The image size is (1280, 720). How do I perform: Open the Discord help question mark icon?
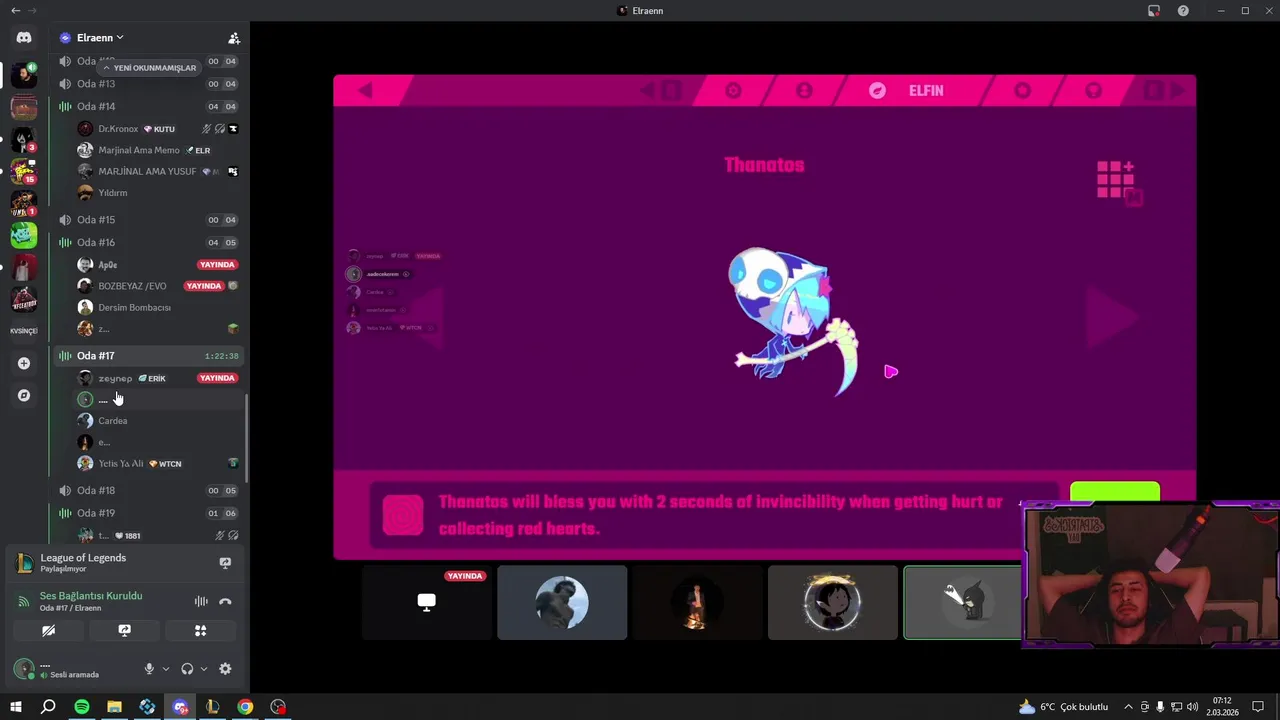coord(1183,11)
